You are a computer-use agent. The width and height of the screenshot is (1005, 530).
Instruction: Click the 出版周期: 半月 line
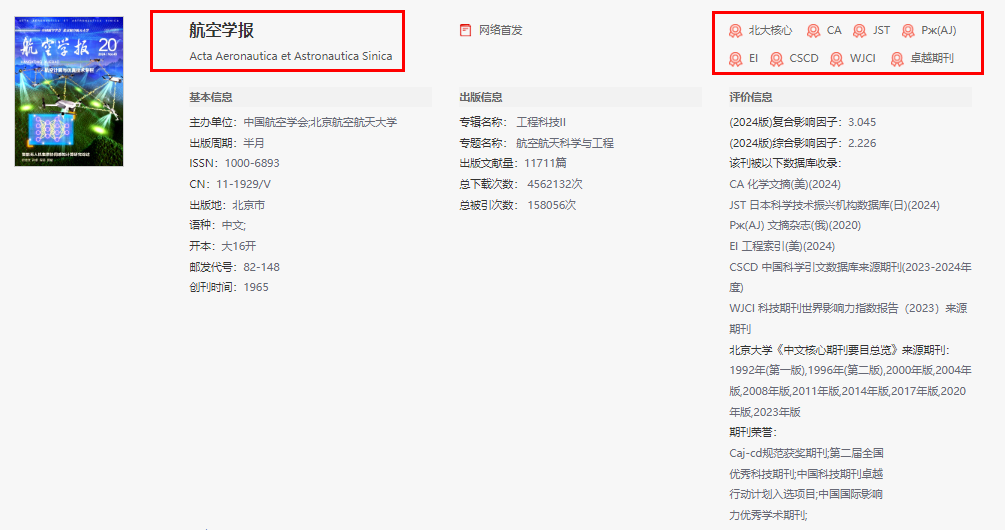(x=227, y=143)
